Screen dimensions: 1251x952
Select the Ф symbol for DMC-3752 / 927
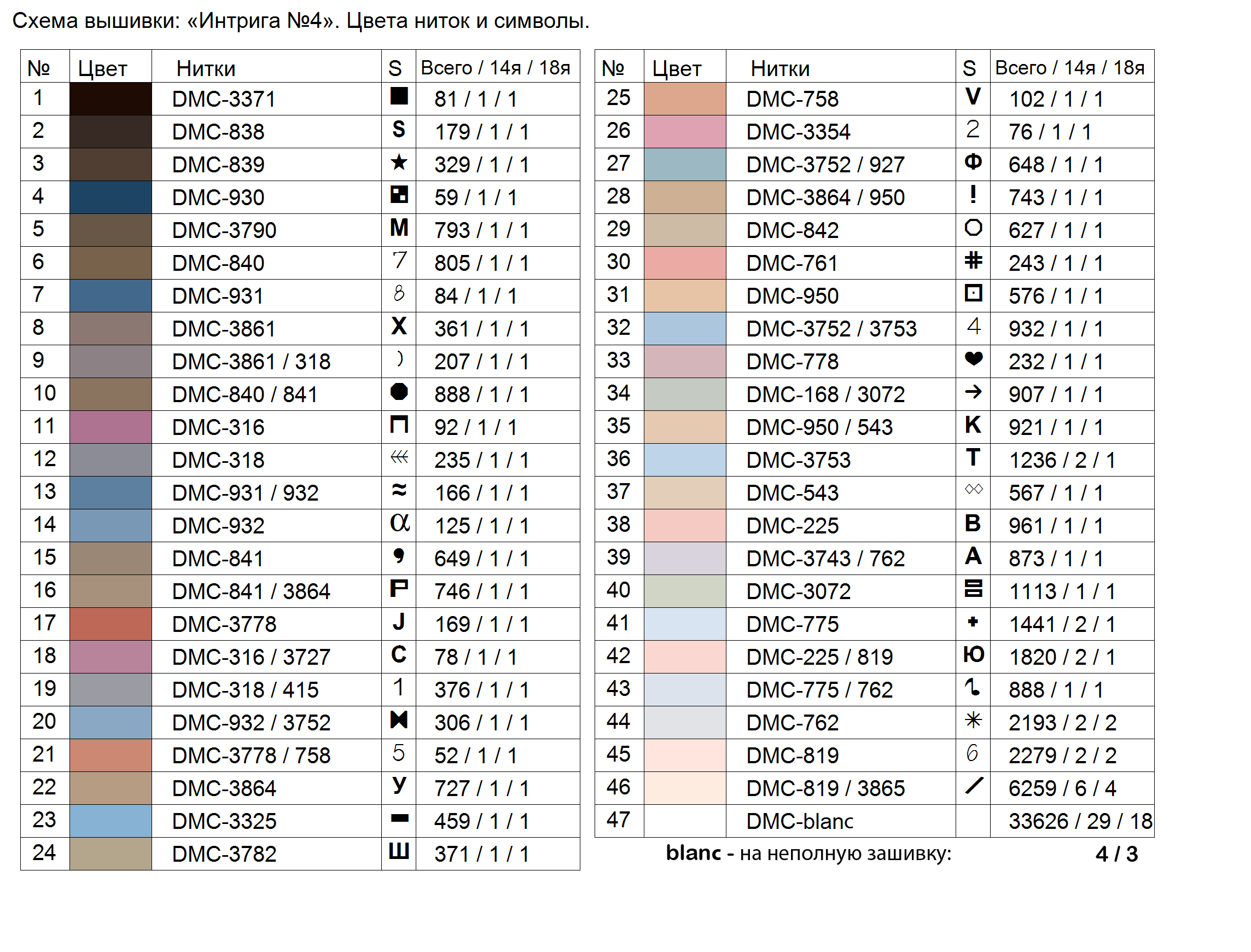[973, 162]
